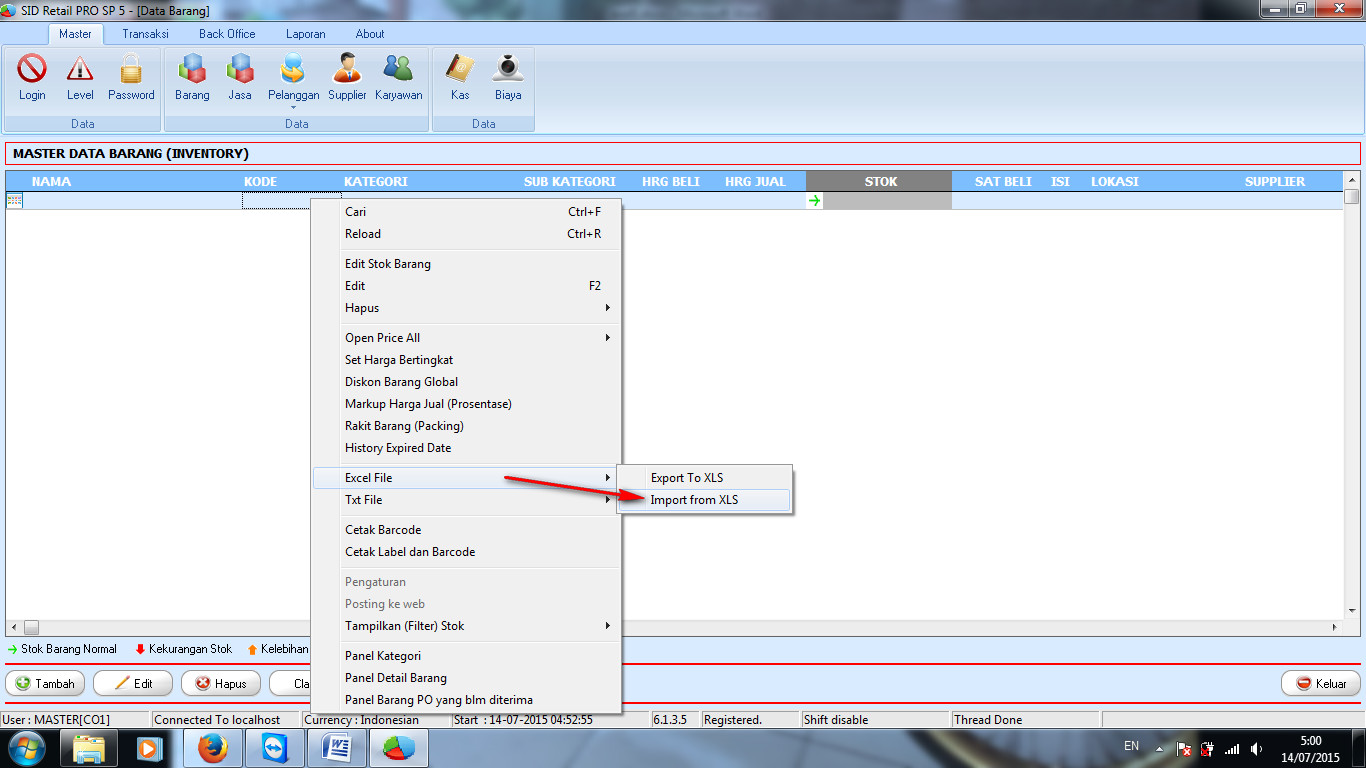Click the Keluar button
The height and width of the screenshot is (768, 1366).
(x=1321, y=684)
